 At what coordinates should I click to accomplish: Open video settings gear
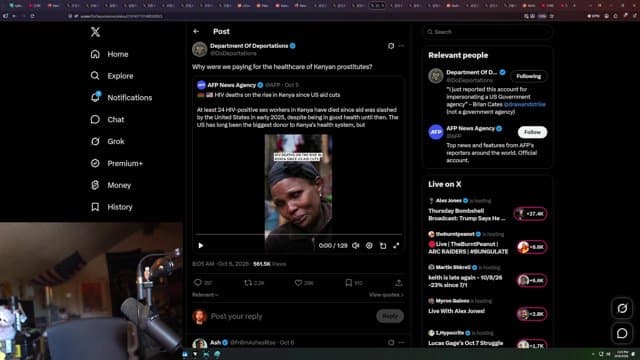coord(369,246)
